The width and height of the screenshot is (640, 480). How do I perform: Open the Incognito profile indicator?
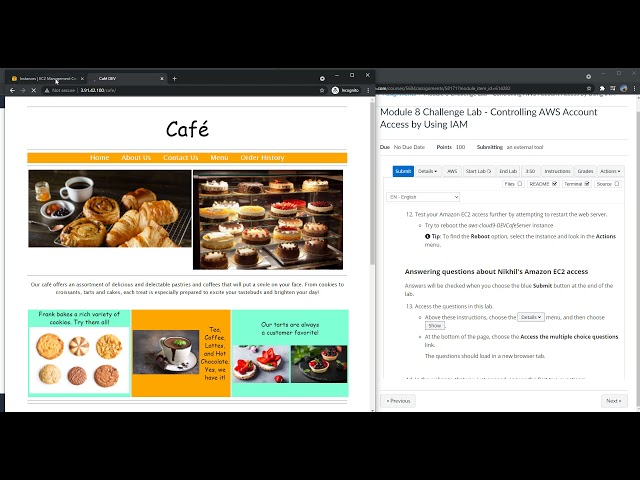tap(345, 90)
